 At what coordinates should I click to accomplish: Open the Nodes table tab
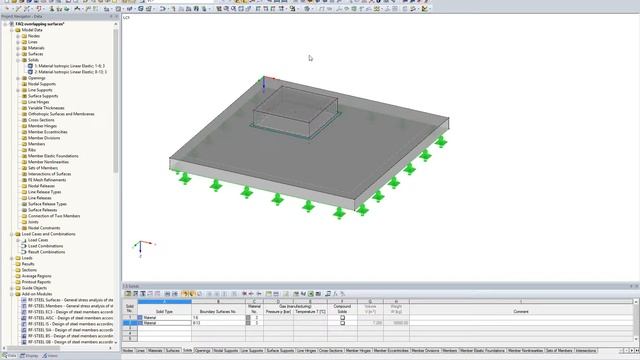point(128,351)
